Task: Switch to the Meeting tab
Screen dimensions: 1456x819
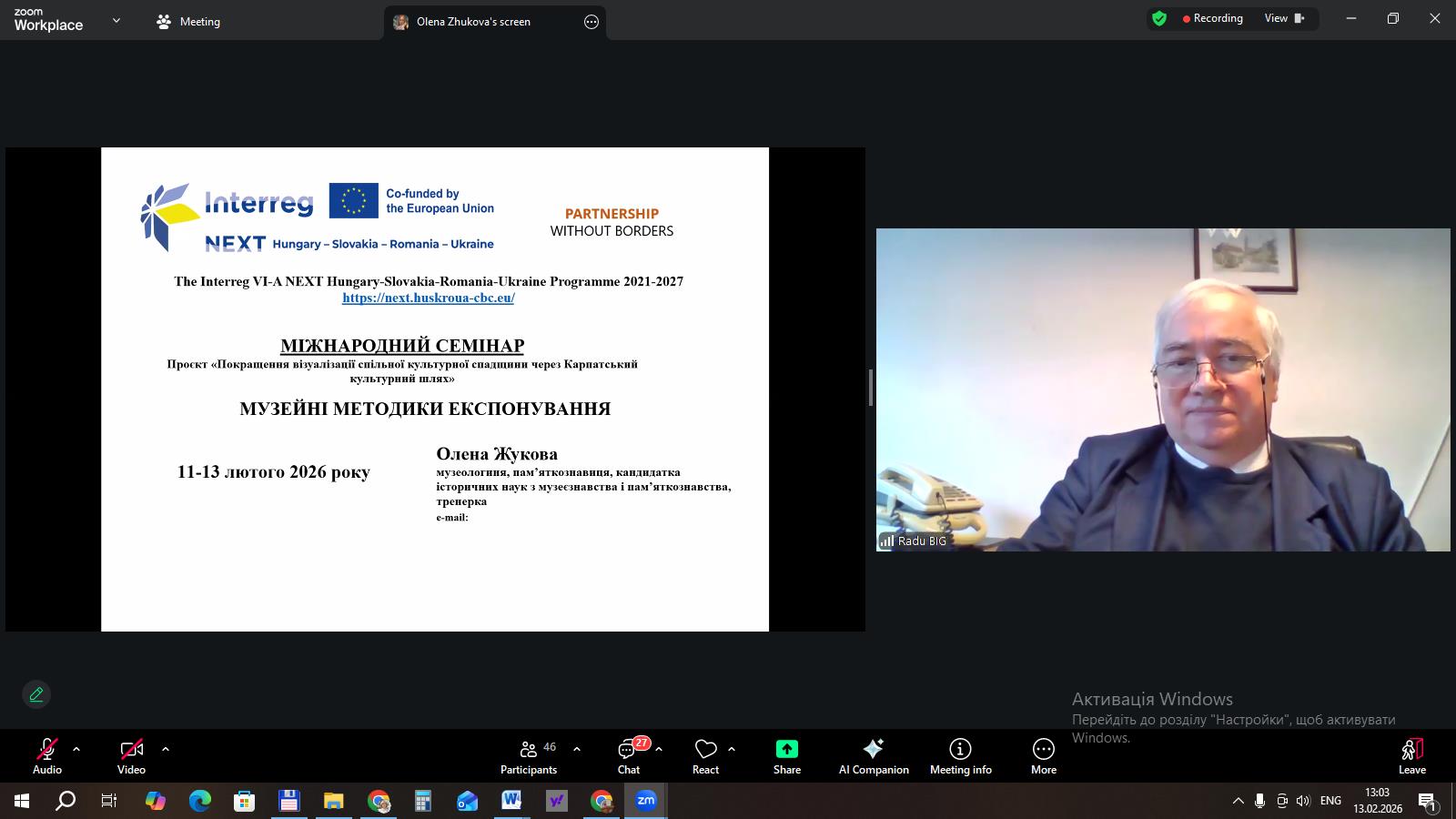Action: (188, 21)
